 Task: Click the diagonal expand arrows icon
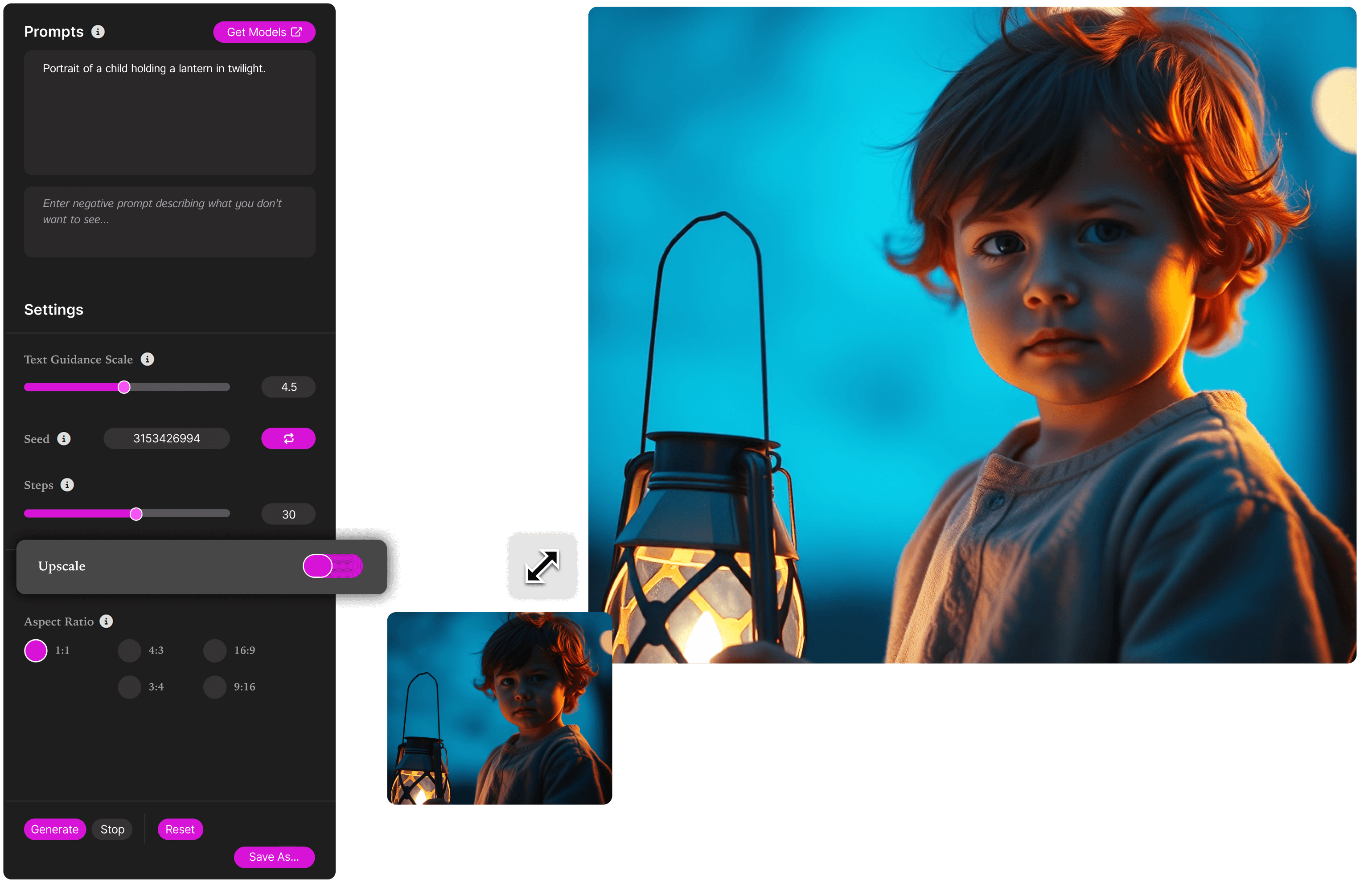click(x=542, y=566)
